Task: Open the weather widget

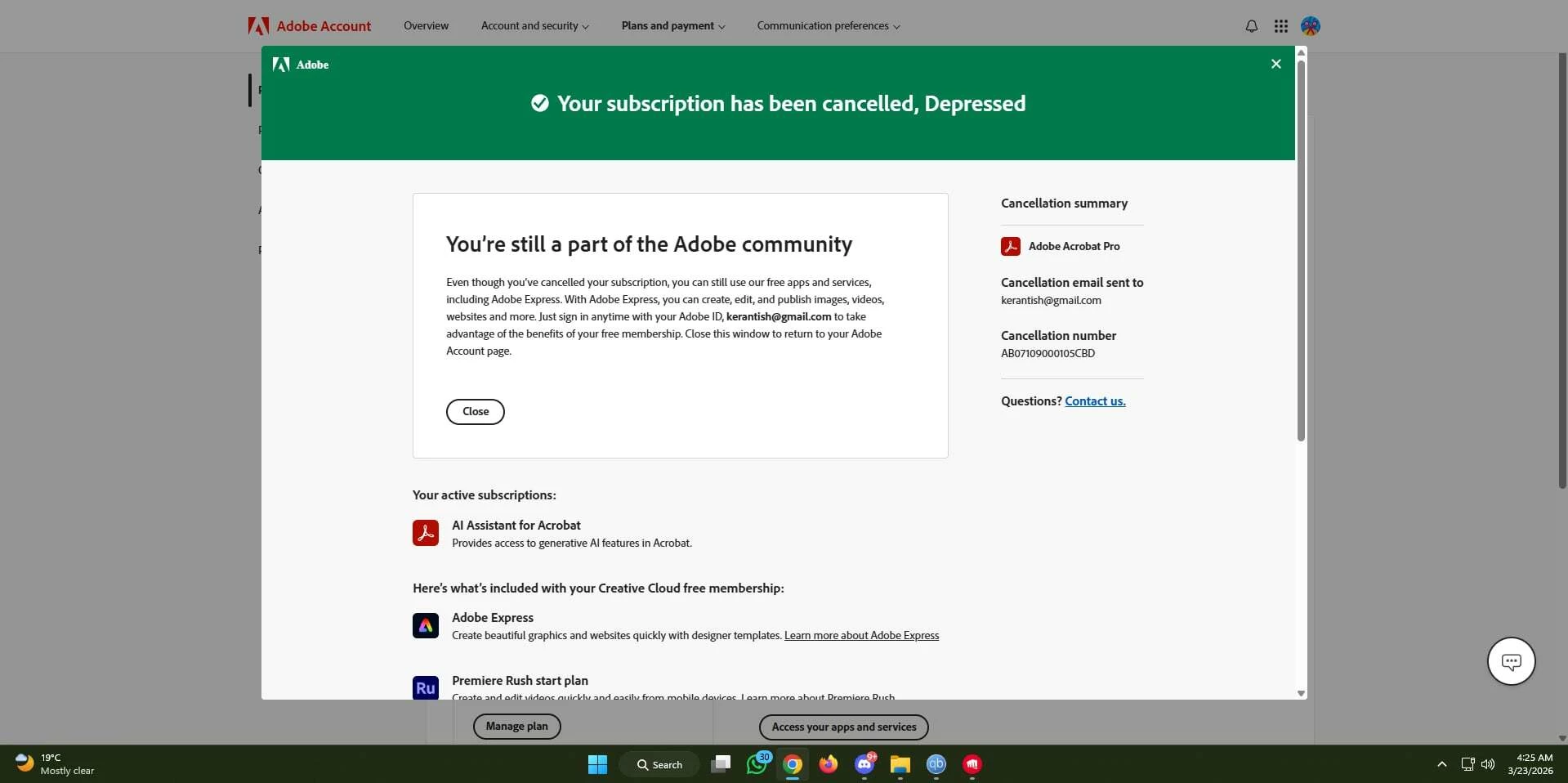Action: tap(55, 764)
